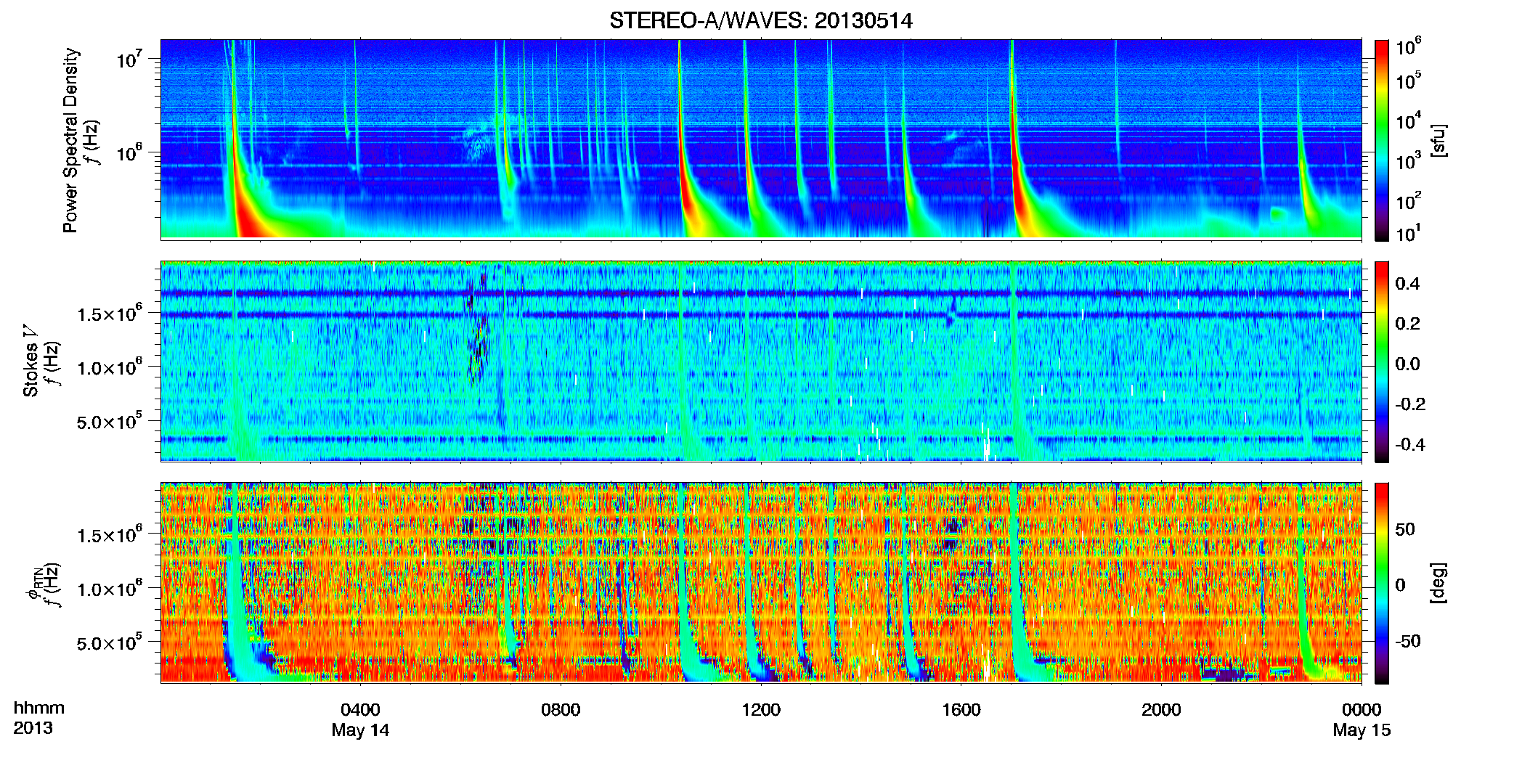Click the power spectral density color bar
Screen dimensions: 1522x784
(1381, 140)
